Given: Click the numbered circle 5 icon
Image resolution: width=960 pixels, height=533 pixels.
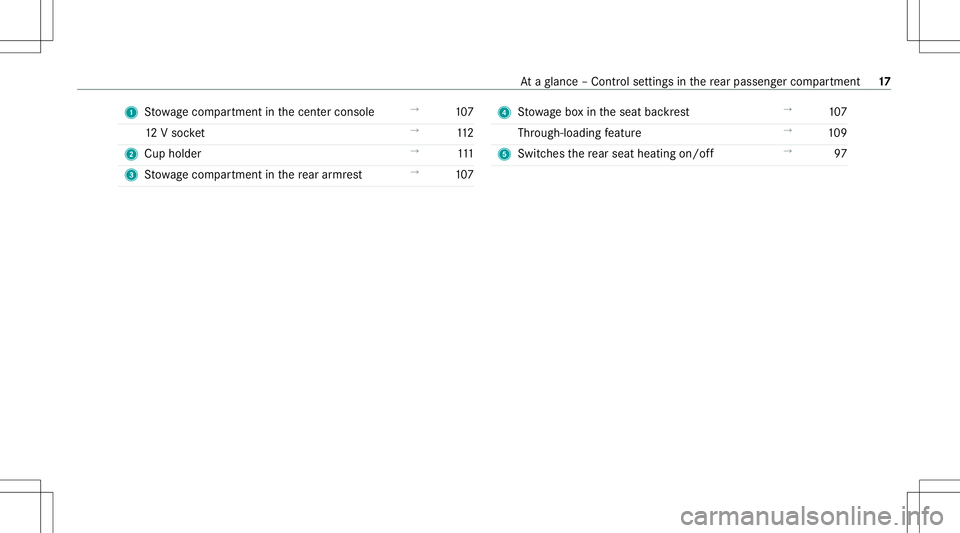Looking at the screenshot, I should (x=504, y=154).
